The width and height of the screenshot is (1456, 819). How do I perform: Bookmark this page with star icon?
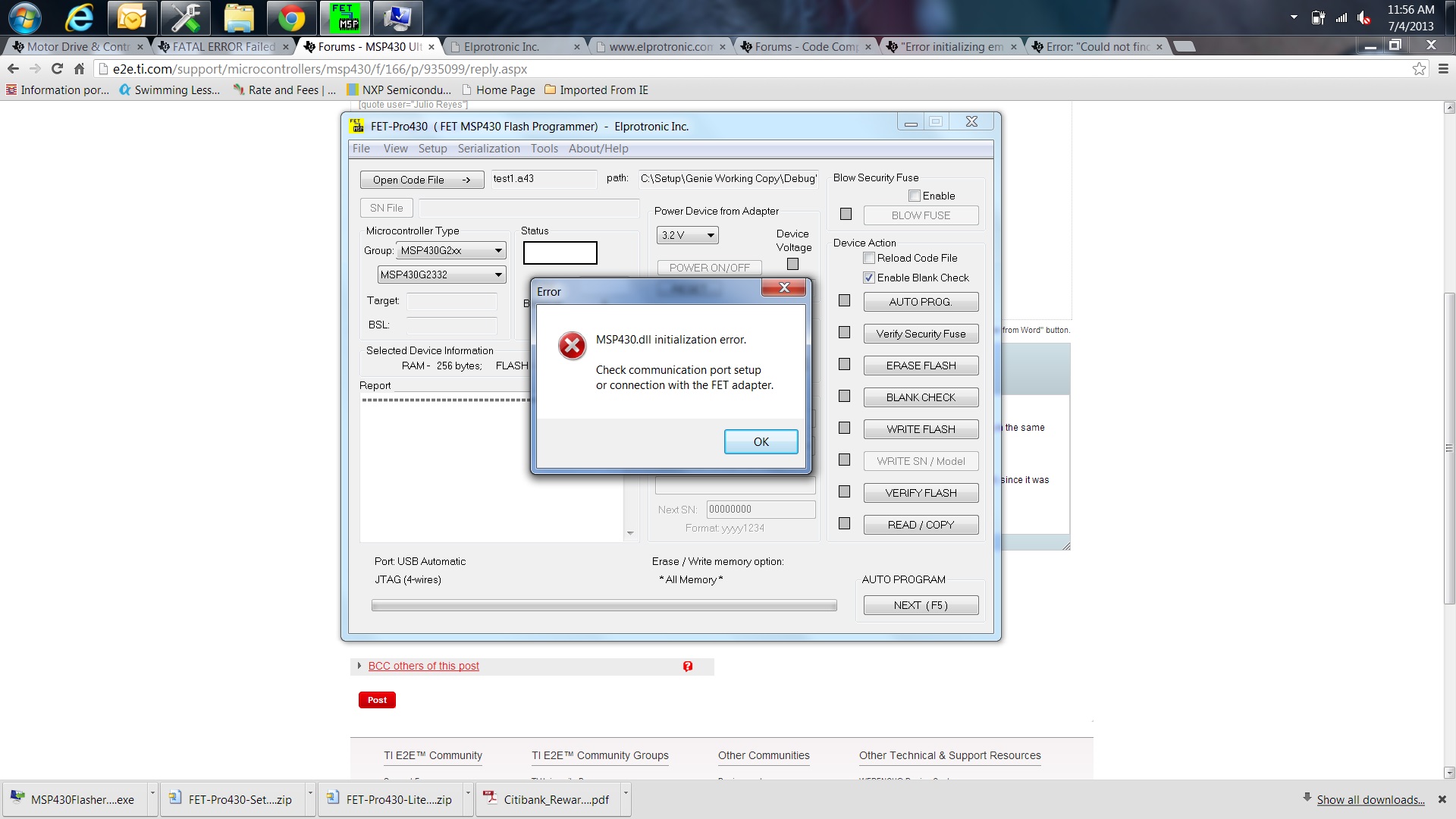[x=1419, y=69]
